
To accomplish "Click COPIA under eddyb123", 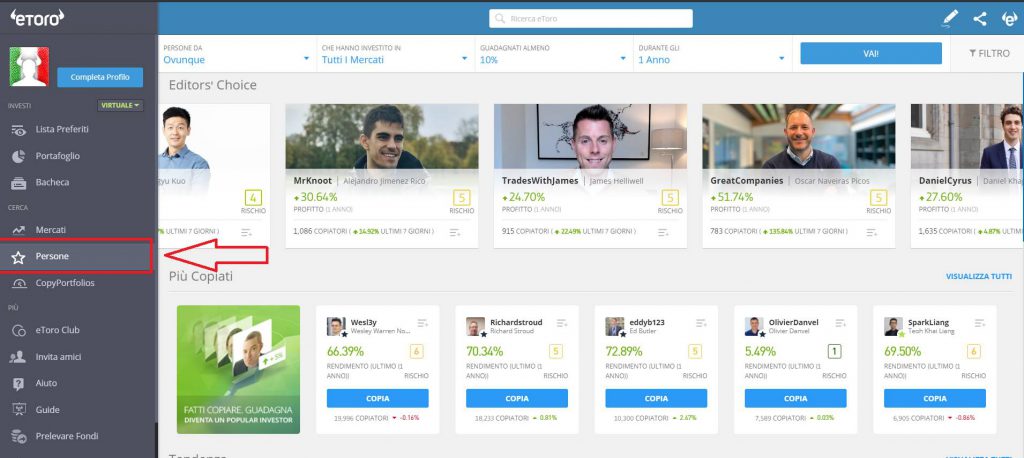I will coord(656,398).
